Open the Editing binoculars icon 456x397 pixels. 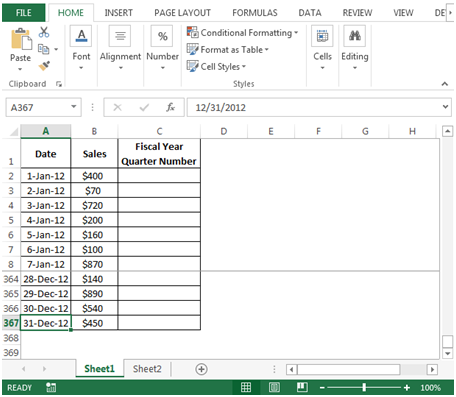[x=355, y=36]
